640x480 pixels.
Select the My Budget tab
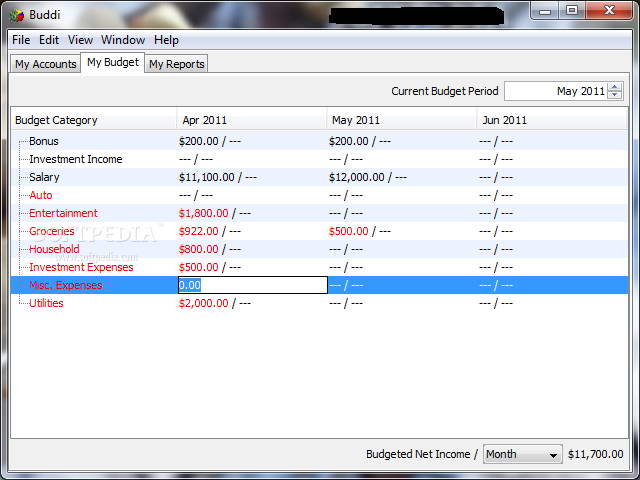click(113, 62)
